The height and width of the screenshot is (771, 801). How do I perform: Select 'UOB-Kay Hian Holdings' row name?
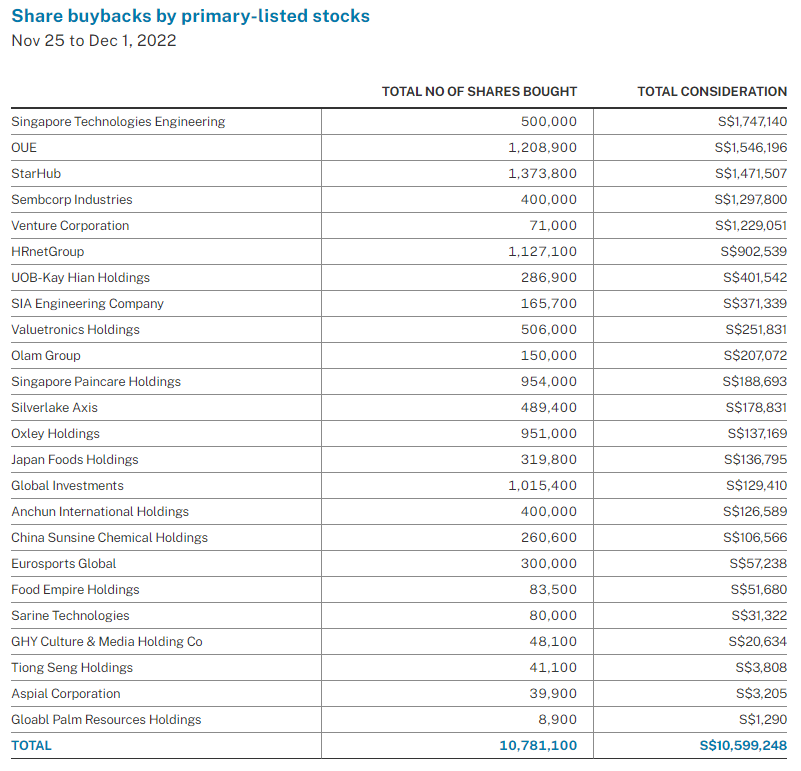point(80,278)
